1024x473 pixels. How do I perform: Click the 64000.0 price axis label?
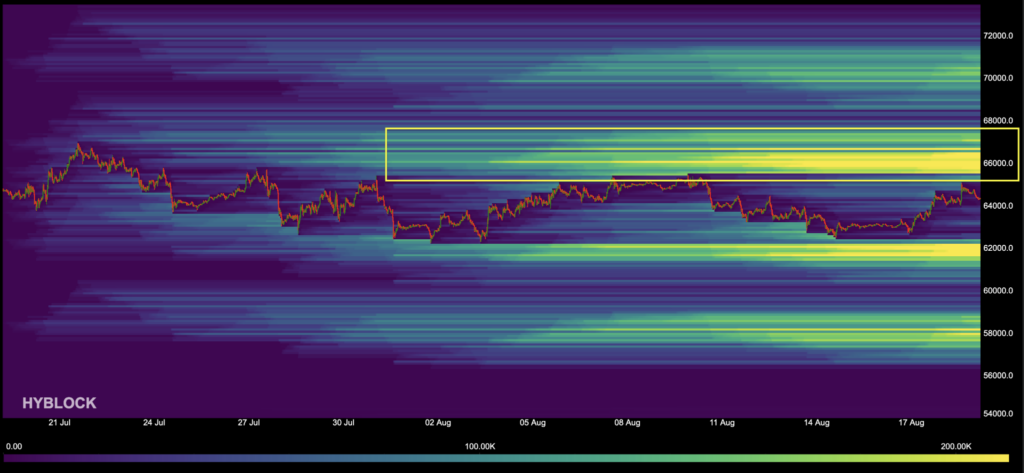(x=999, y=206)
